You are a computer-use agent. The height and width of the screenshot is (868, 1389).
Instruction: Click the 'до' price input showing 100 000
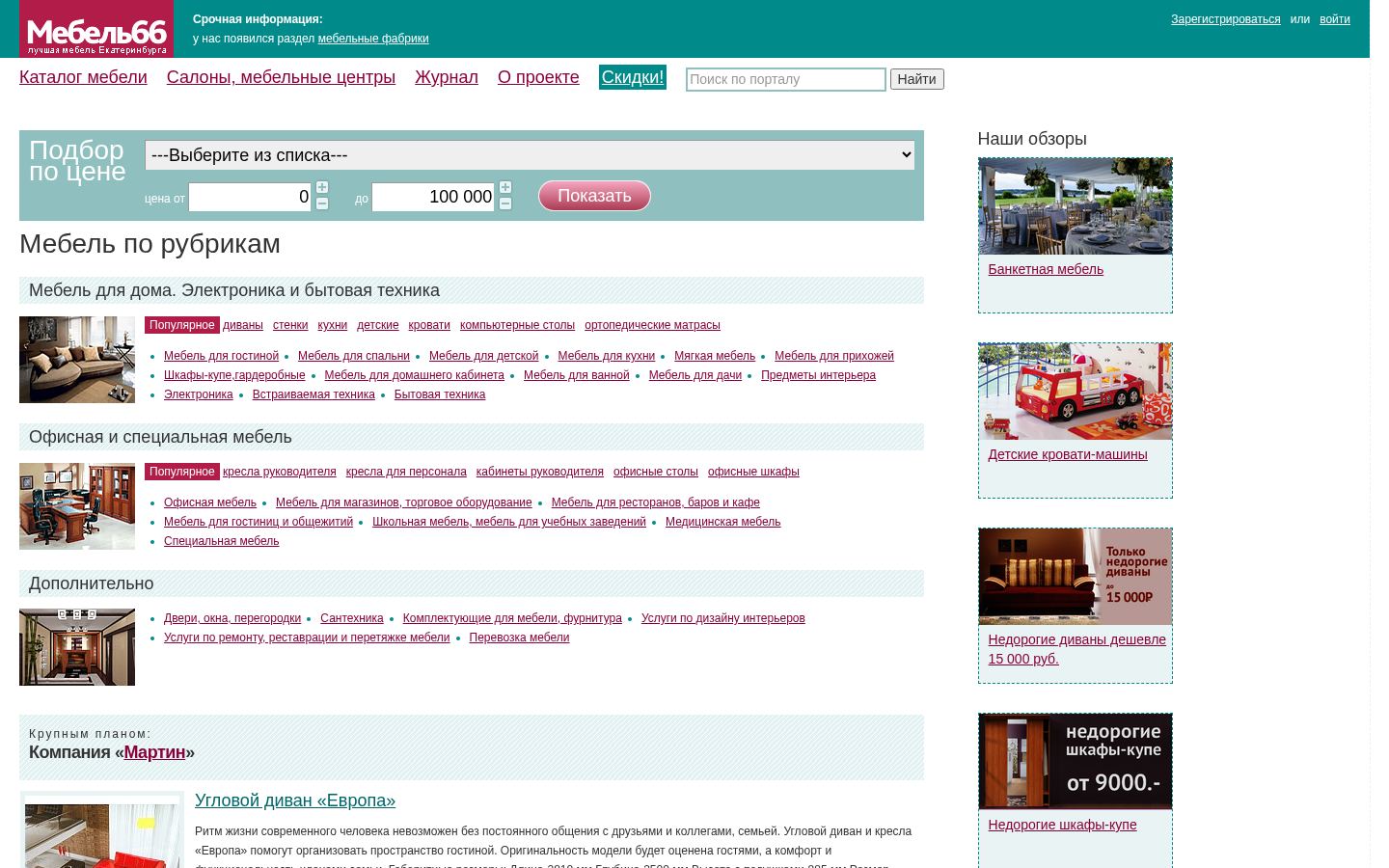[x=433, y=197]
